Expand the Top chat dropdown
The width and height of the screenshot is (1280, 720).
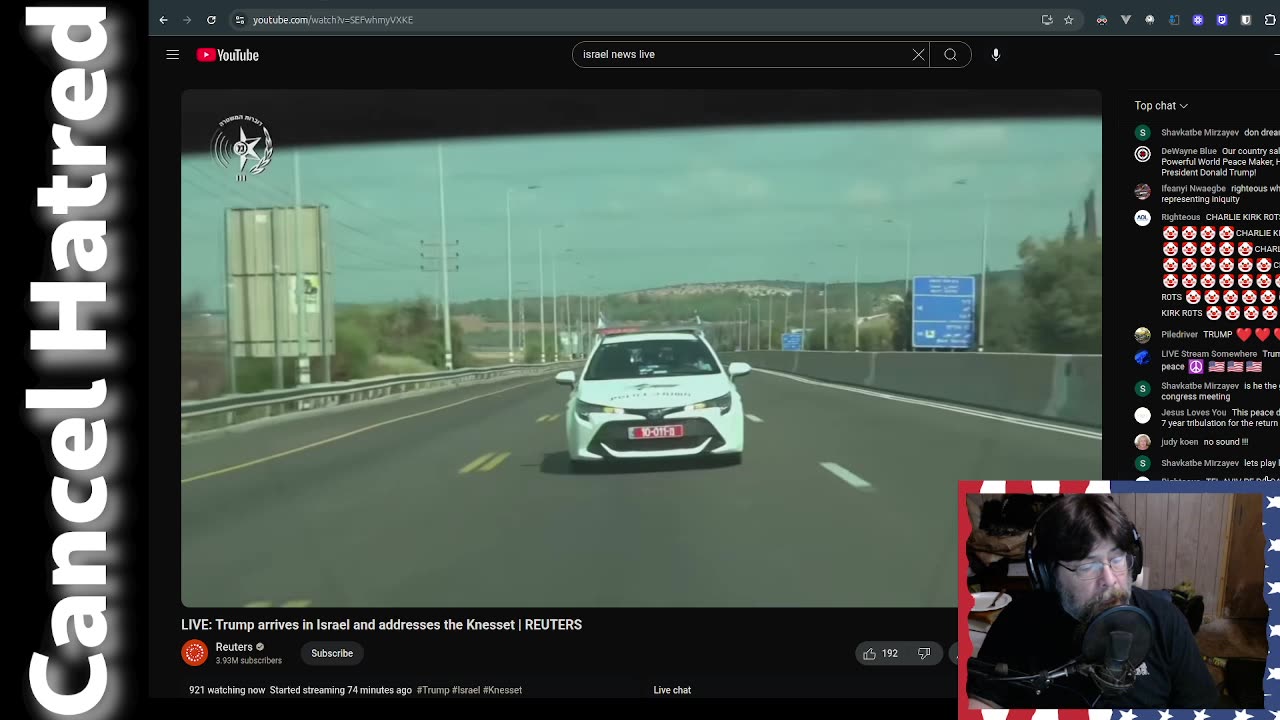pyautogui.click(x=1161, y=106)
